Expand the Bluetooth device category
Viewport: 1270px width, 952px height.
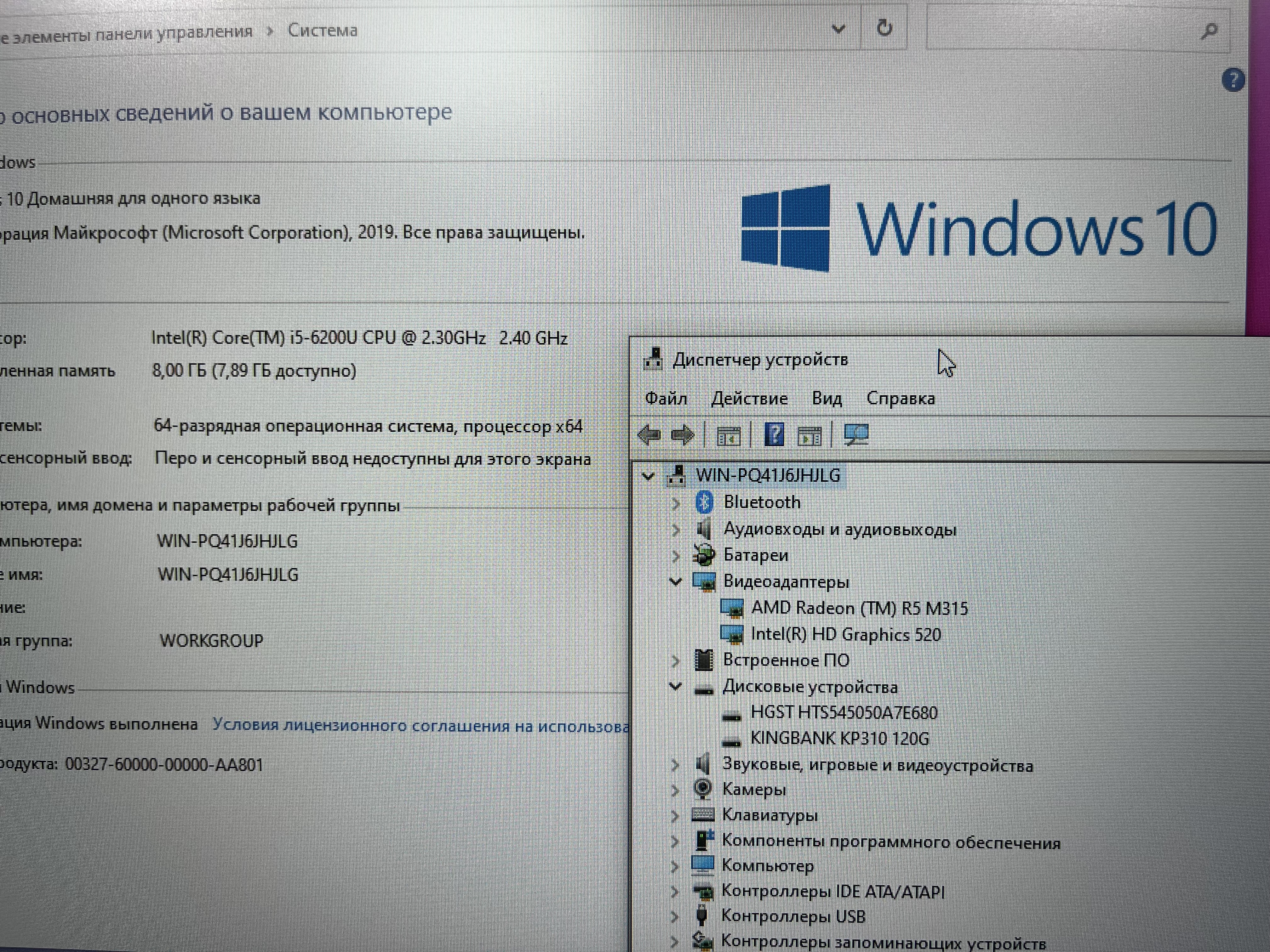pyautogui.click(x=676, y=503)
